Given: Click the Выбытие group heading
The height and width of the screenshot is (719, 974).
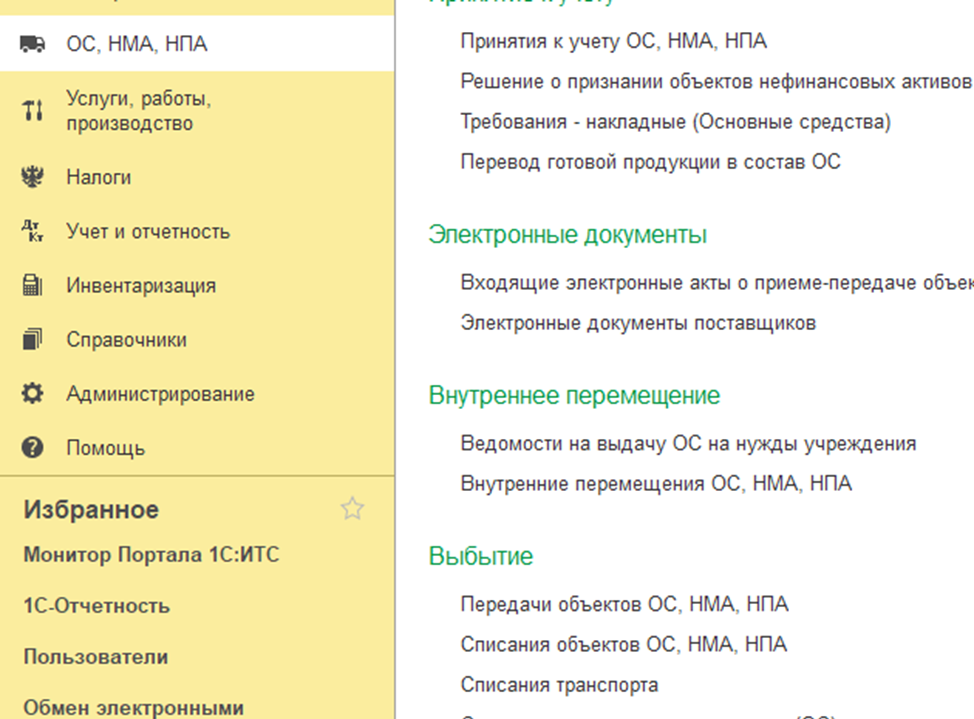Looking at the screenshot, I should pyautogui.click(x=481, y=556).
